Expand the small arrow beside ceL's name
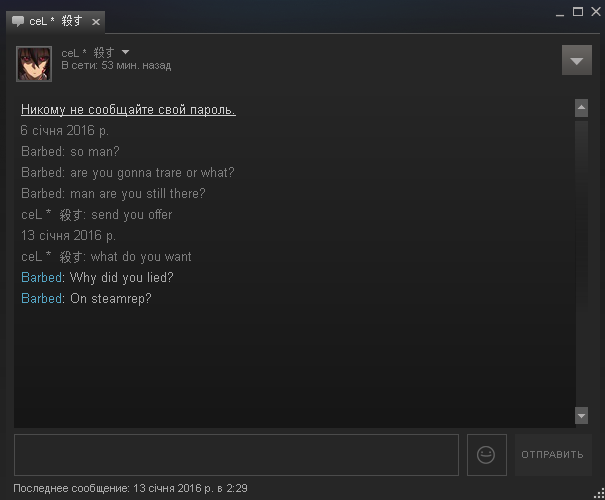Image resolution: width=605 pixels, height=500 pixels. [125, 52]
